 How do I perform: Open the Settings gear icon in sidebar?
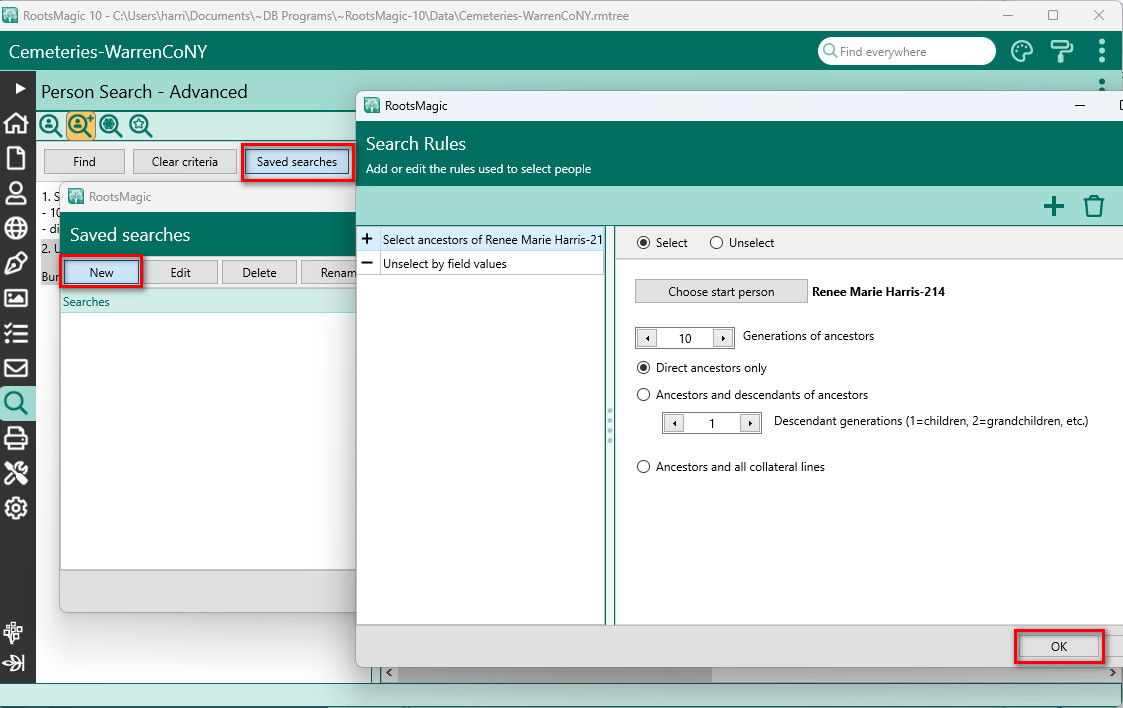[16, 508]
